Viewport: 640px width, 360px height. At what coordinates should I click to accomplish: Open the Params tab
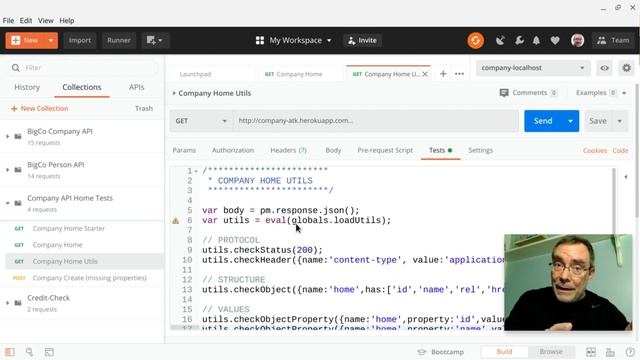click(184, 150)
